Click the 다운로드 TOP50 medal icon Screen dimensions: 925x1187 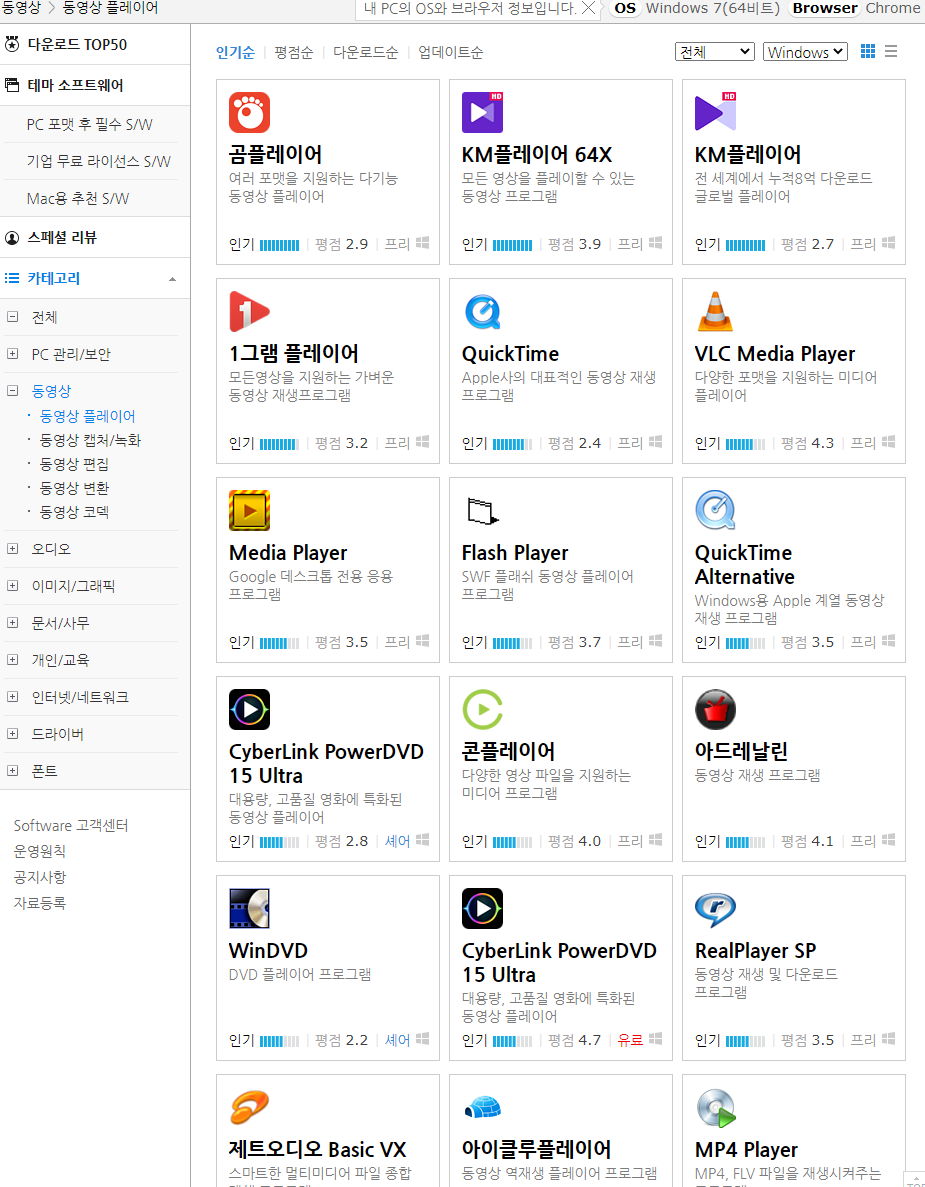(x=12, y=44)
